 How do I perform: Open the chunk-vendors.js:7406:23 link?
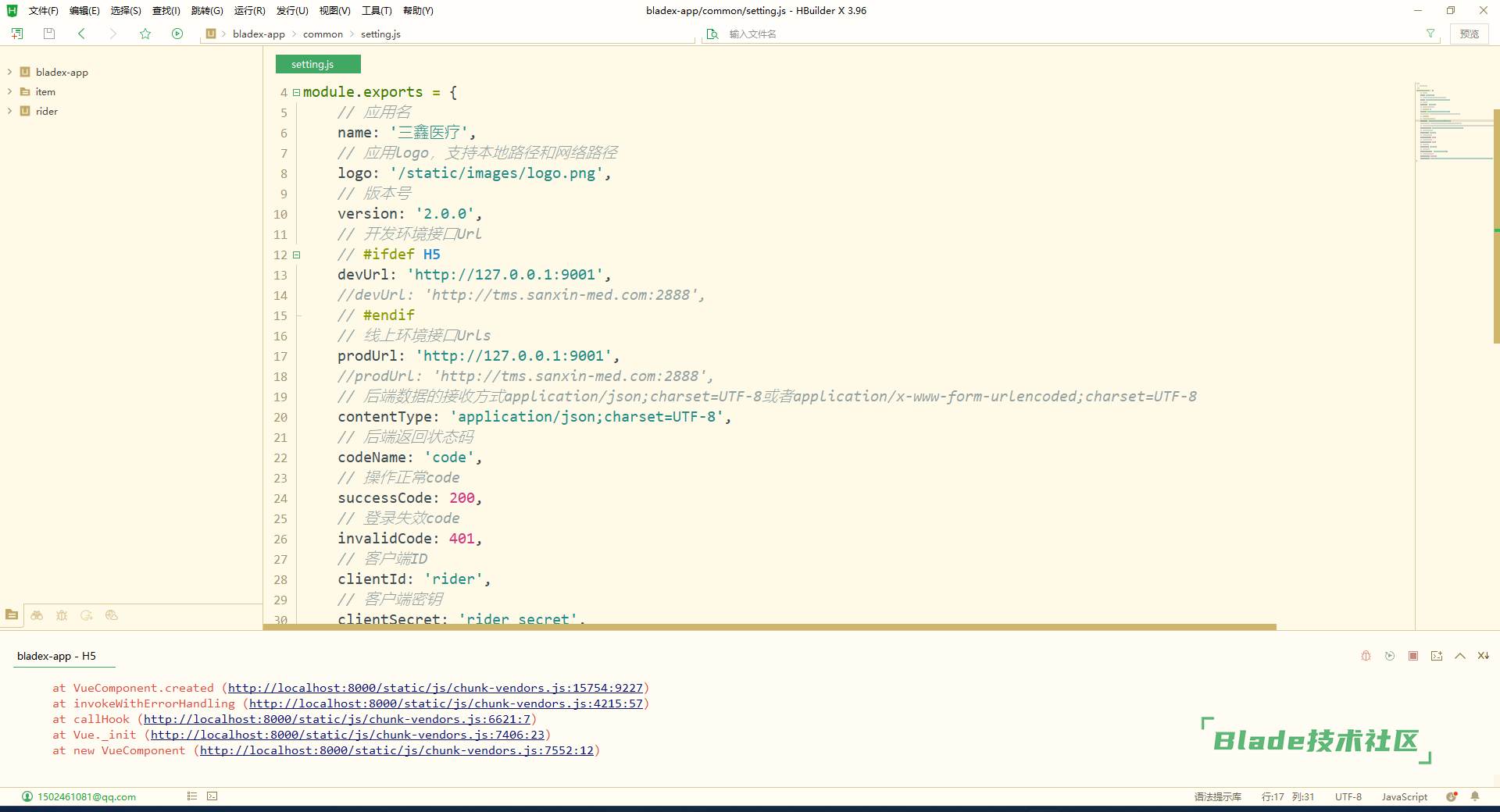348,735
